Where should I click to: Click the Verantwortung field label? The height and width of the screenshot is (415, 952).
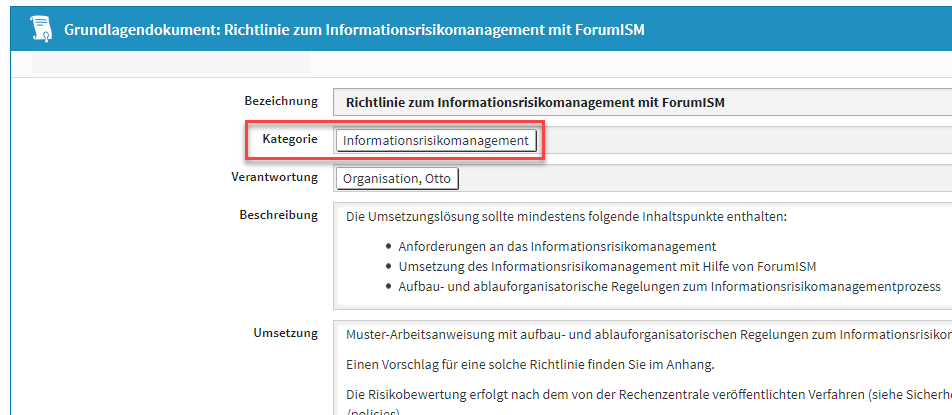pos(274,177)
